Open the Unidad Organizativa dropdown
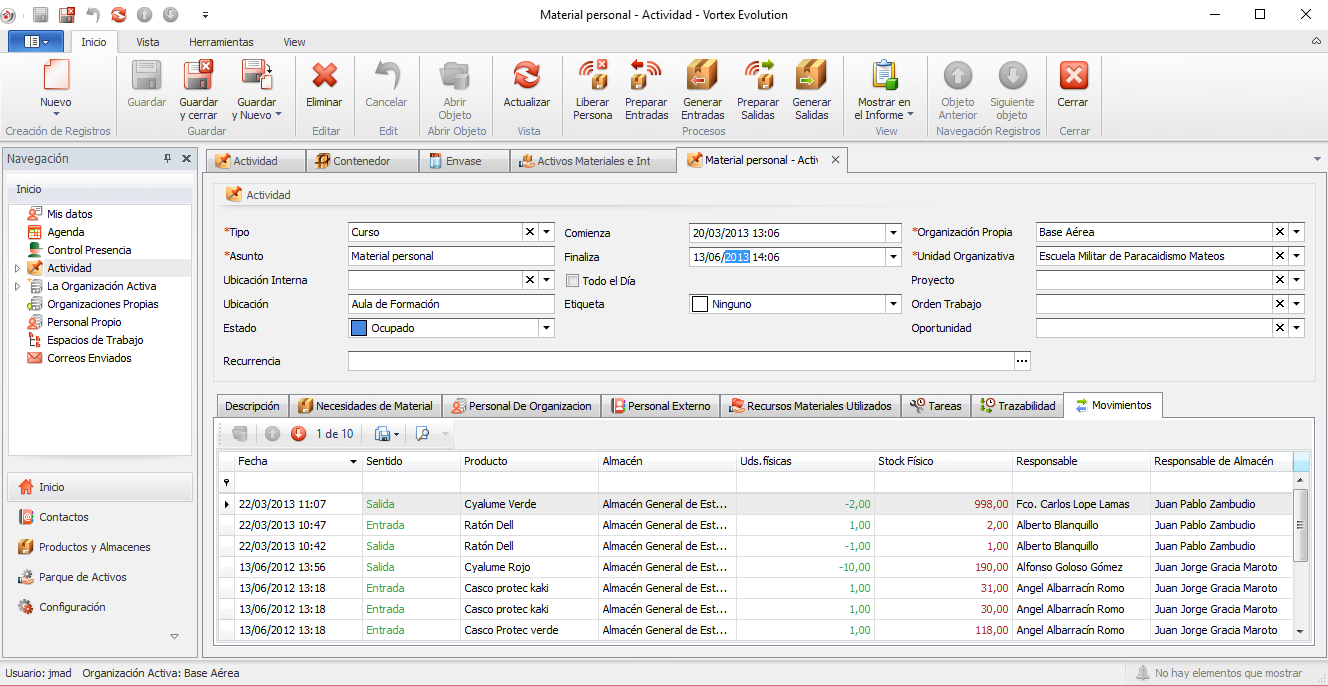1328x686 pixels. coord(1297,256)
